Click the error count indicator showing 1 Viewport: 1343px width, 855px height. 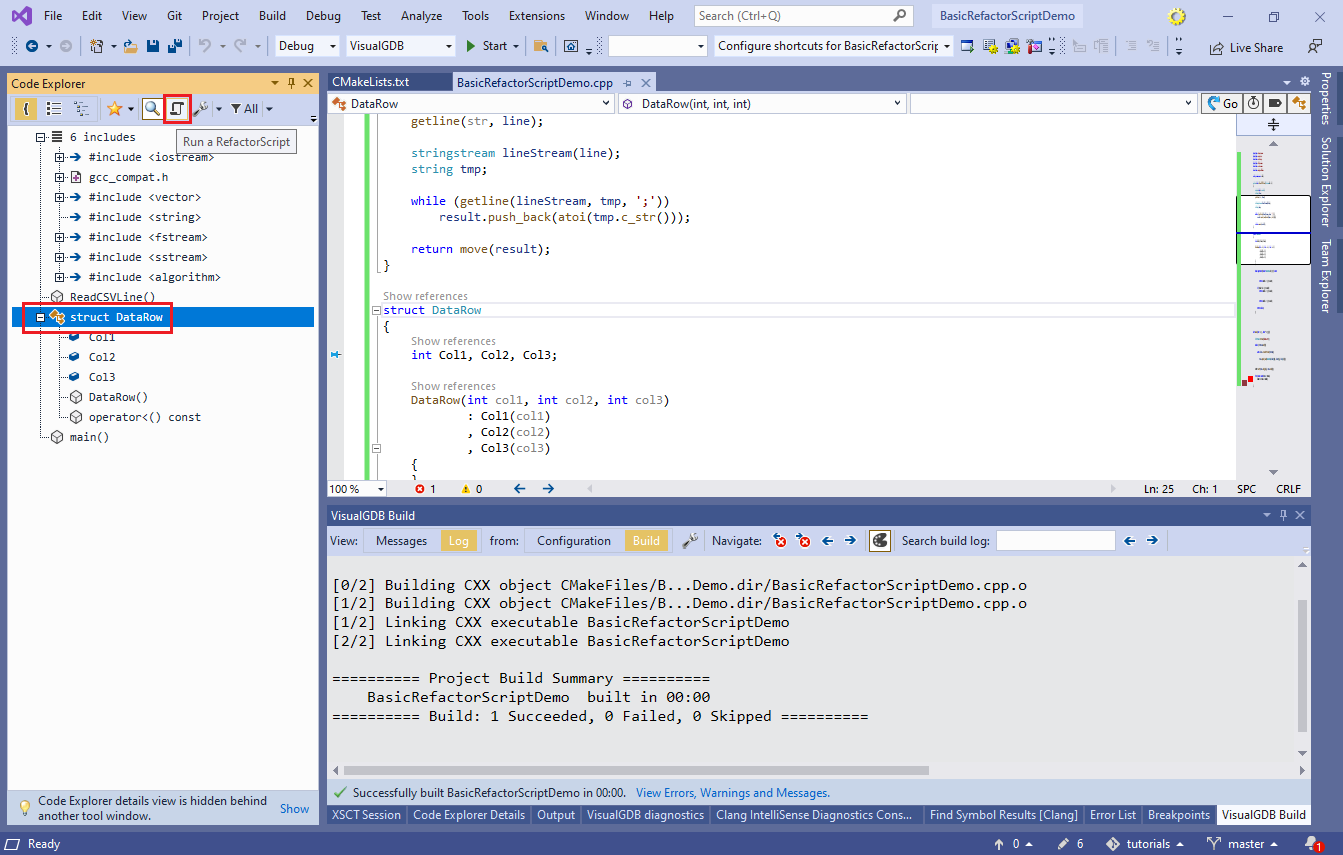pyautogui.click(x=425, y=489)
